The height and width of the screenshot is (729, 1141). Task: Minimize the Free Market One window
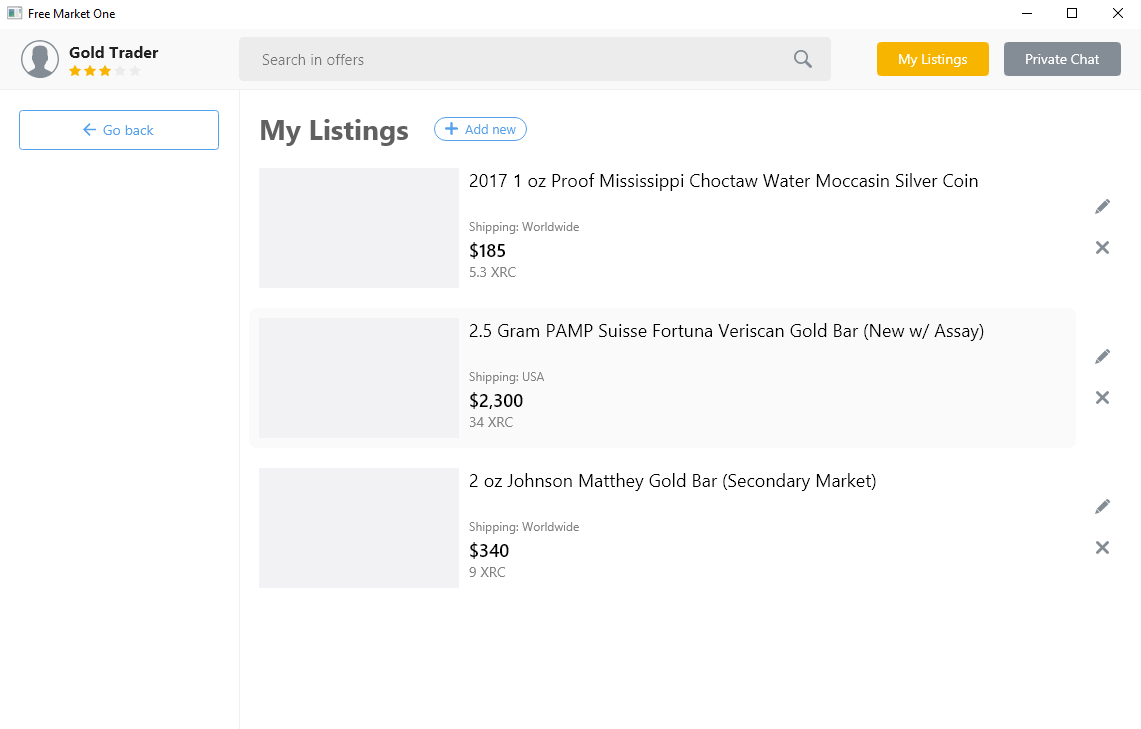(1027, 13)
